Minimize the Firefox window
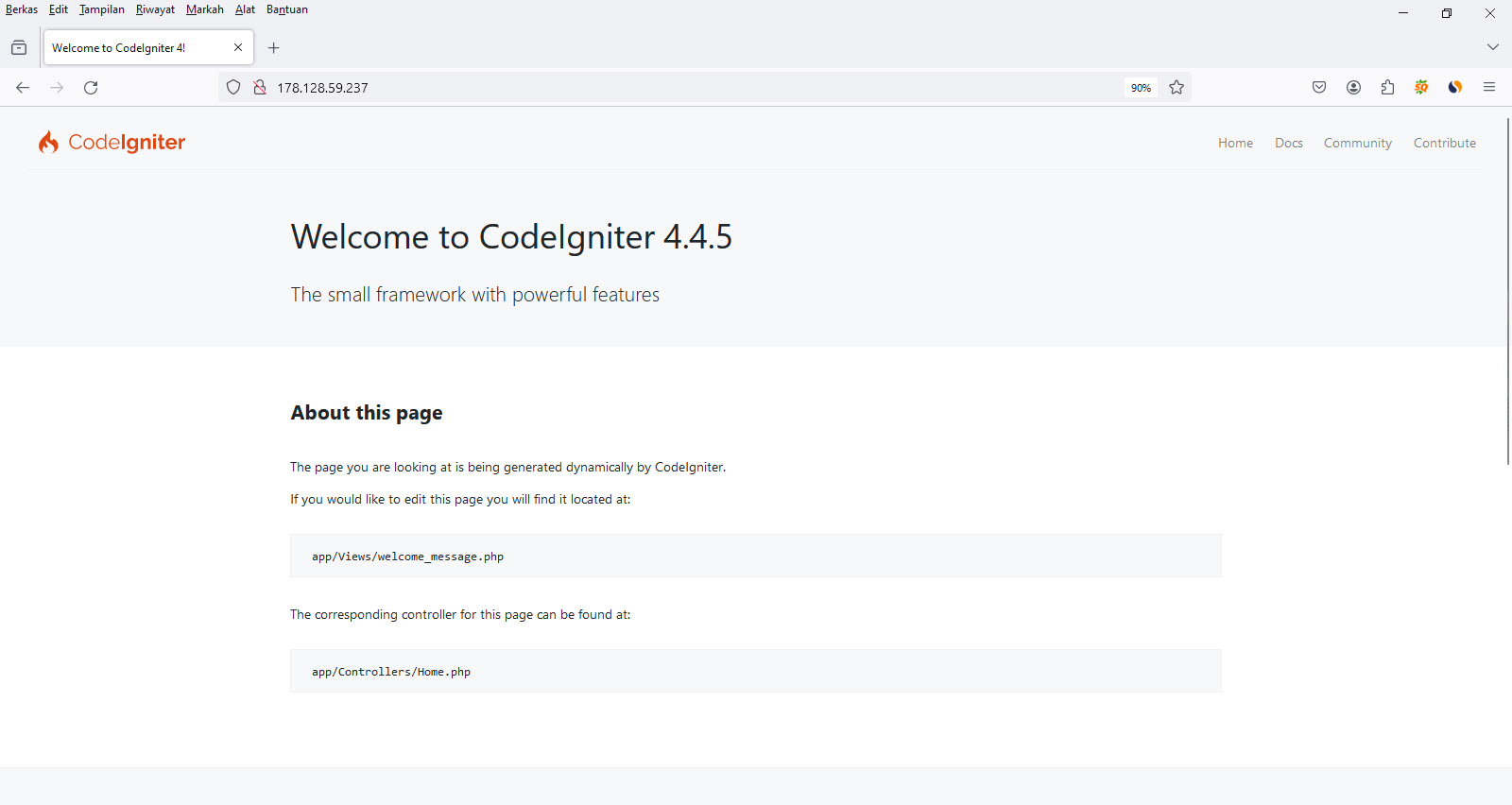 pyautogui.click(x=1403, y=13)
